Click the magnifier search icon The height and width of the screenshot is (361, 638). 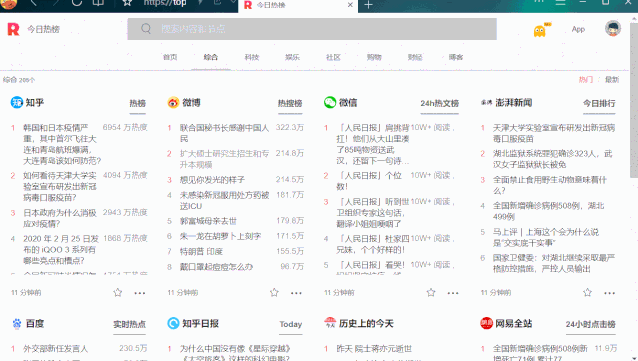146,29
